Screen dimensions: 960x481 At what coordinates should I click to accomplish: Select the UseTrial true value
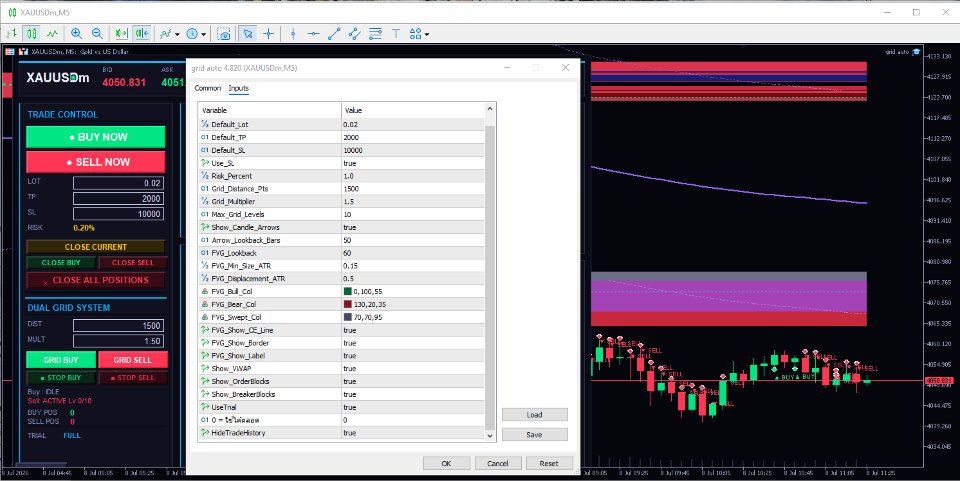[413, 407]
